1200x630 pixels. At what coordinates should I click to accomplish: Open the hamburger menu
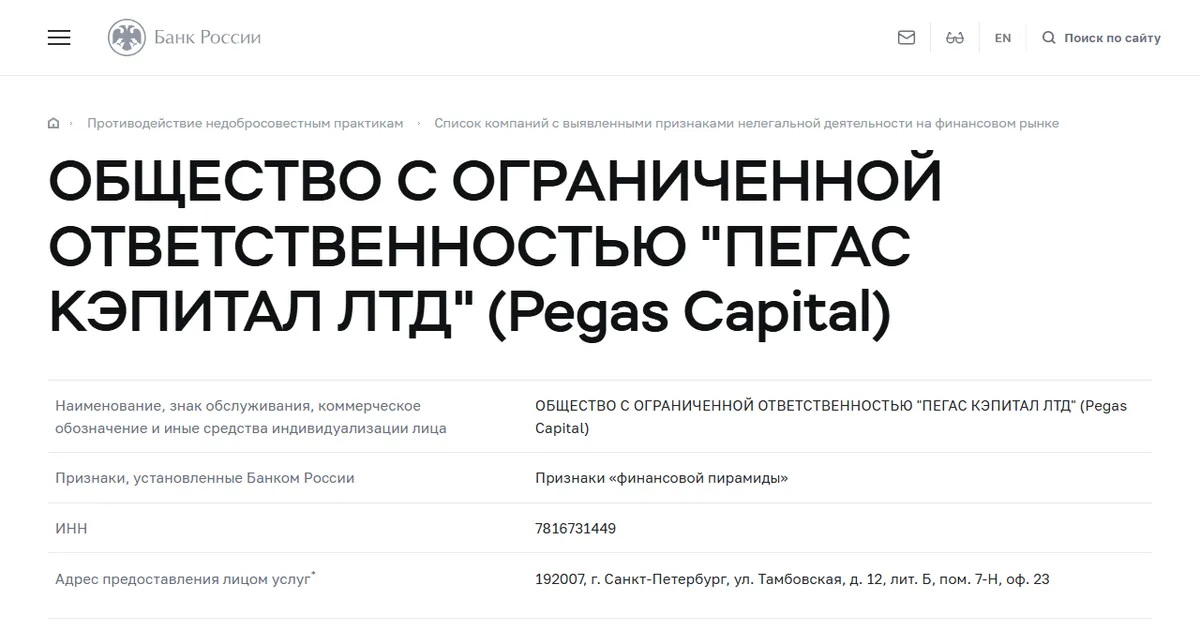click(x=59, y=38)
